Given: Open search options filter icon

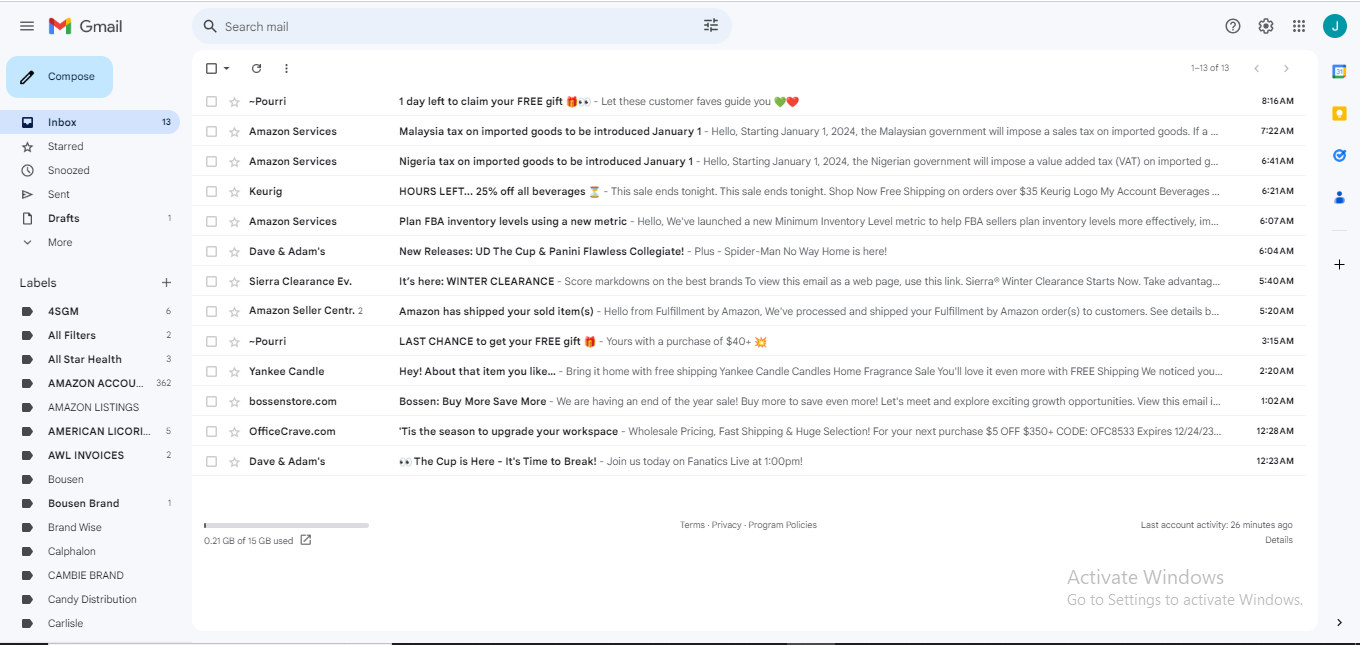Looking at the screenshot, I should pyautogui.click(x=711, y=26).
